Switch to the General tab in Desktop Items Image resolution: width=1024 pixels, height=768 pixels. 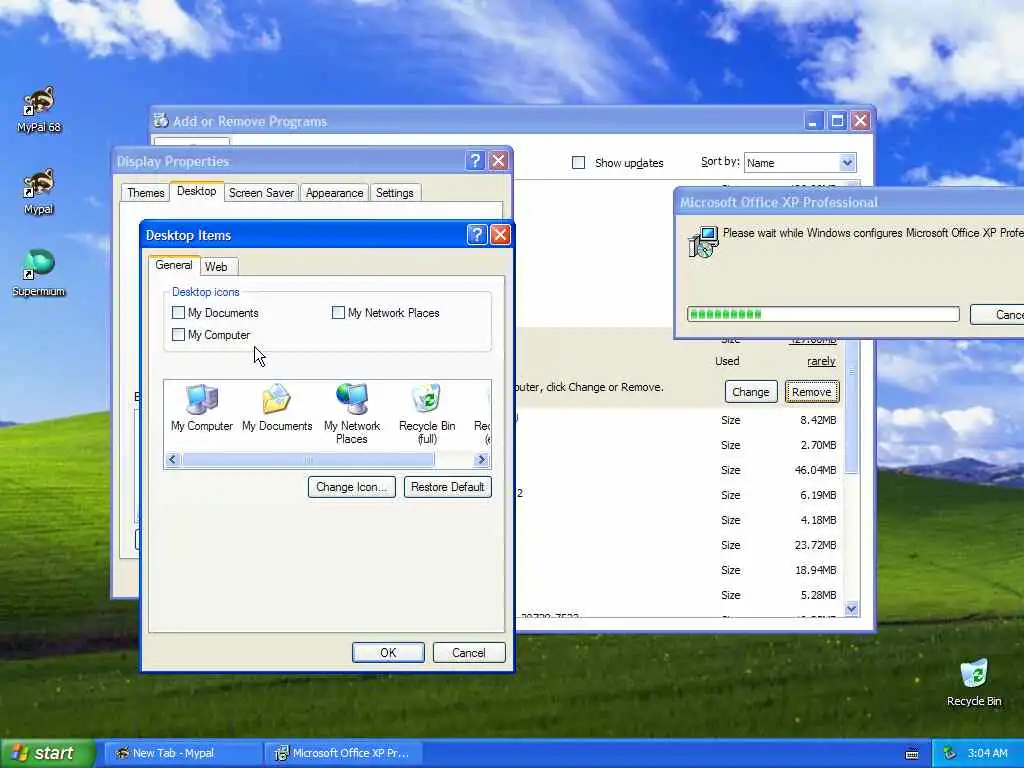[174, 265]
